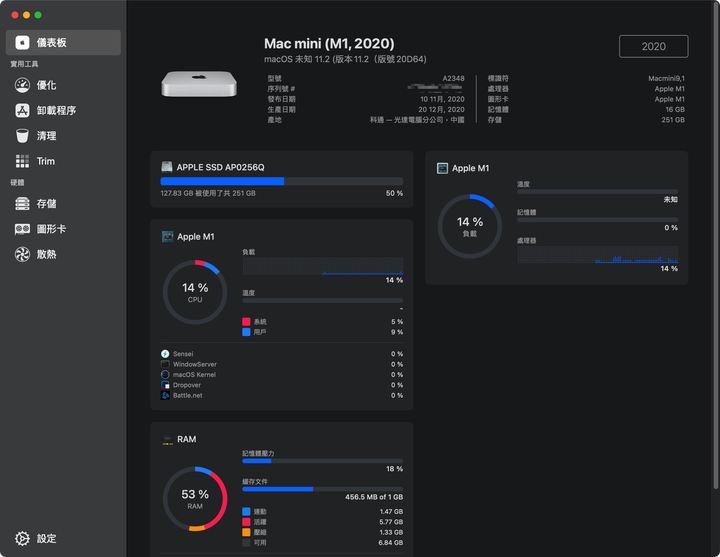Click identifier Macmini9,1

(x=666, y=79)
